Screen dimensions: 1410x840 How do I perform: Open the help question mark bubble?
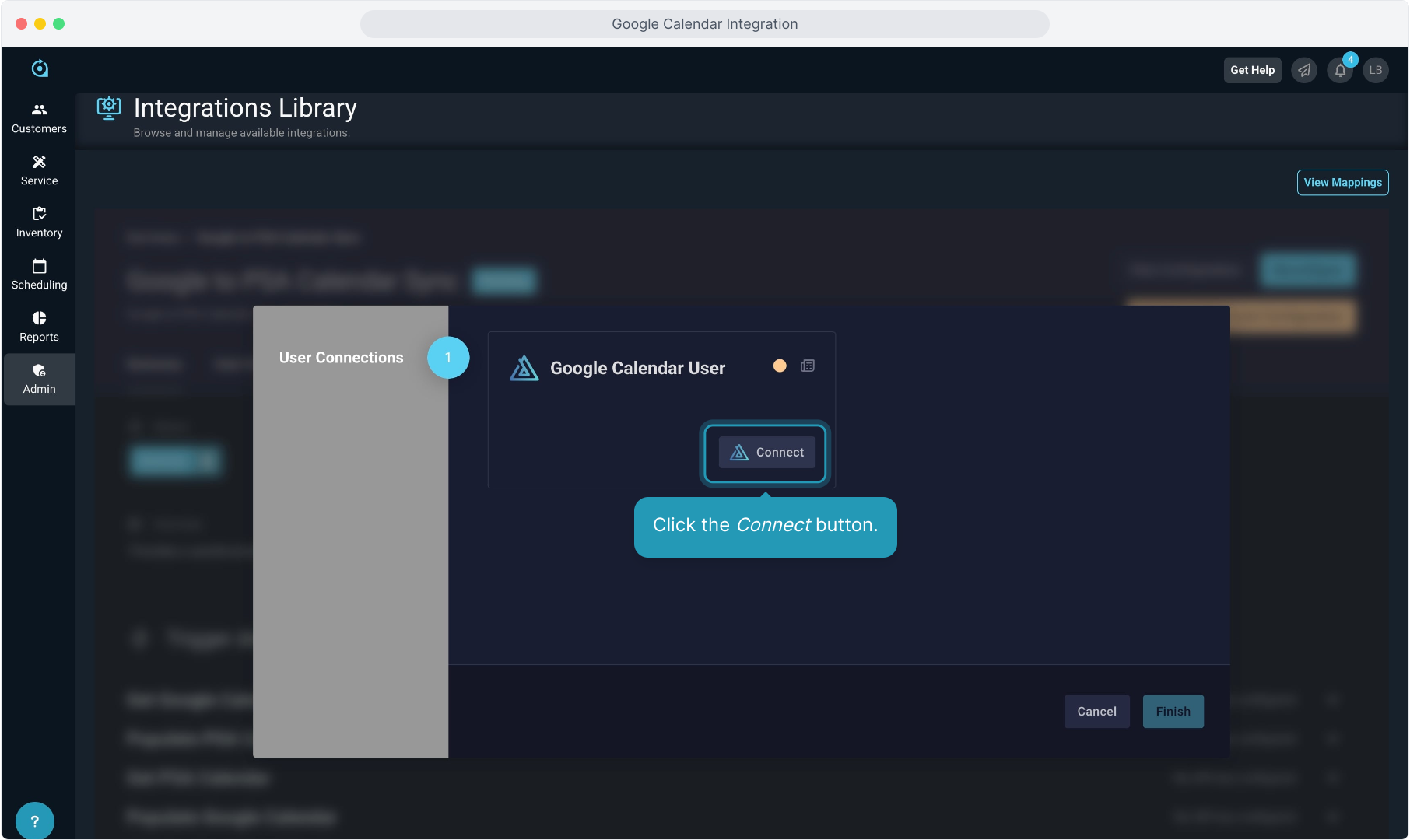(34, 821)
